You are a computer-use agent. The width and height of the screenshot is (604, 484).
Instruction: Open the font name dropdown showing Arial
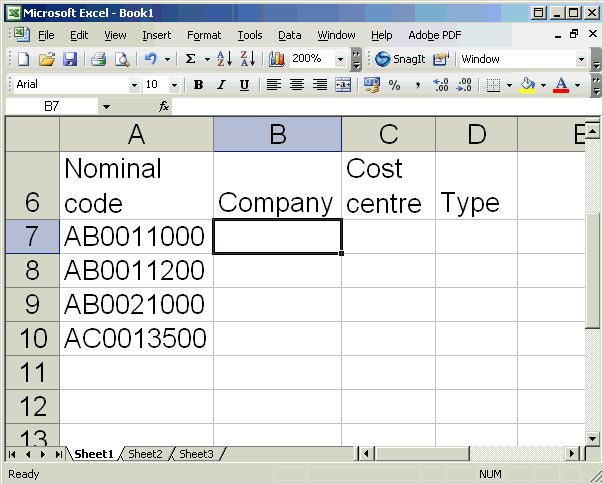[134, 85]
